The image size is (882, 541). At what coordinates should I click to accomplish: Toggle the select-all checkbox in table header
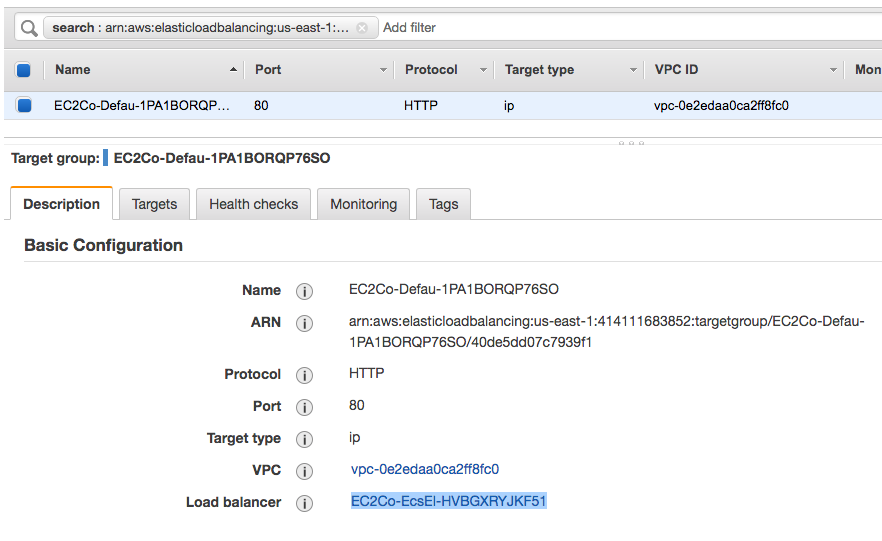point(24,70)
